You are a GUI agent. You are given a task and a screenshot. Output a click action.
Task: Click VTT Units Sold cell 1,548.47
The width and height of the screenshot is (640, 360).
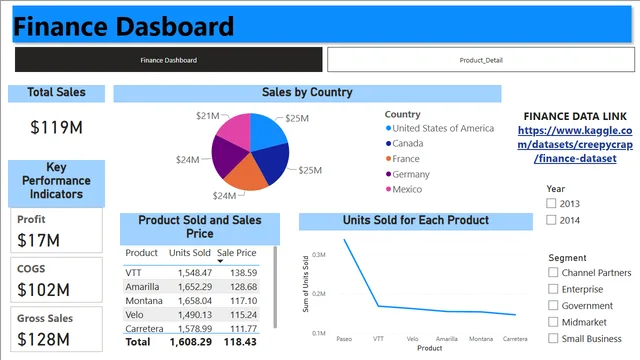coord(195,273)
